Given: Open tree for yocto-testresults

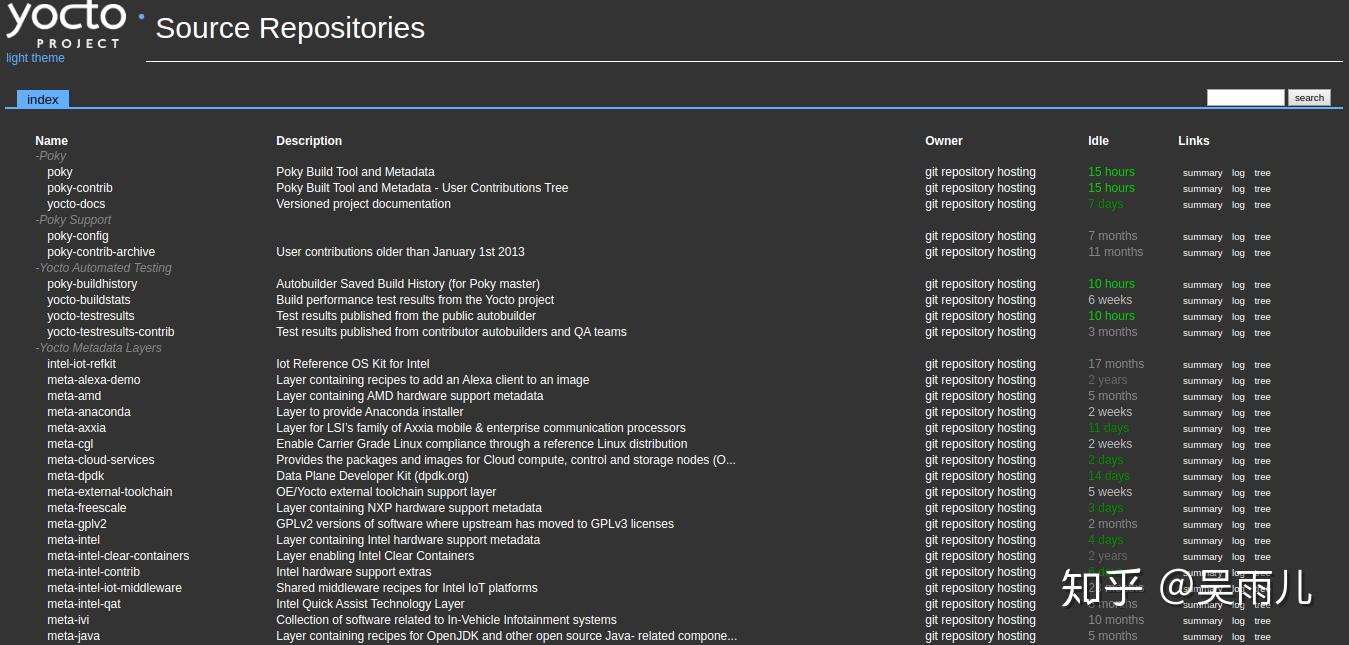Looking at the screenshot, I should (1262, 317).
